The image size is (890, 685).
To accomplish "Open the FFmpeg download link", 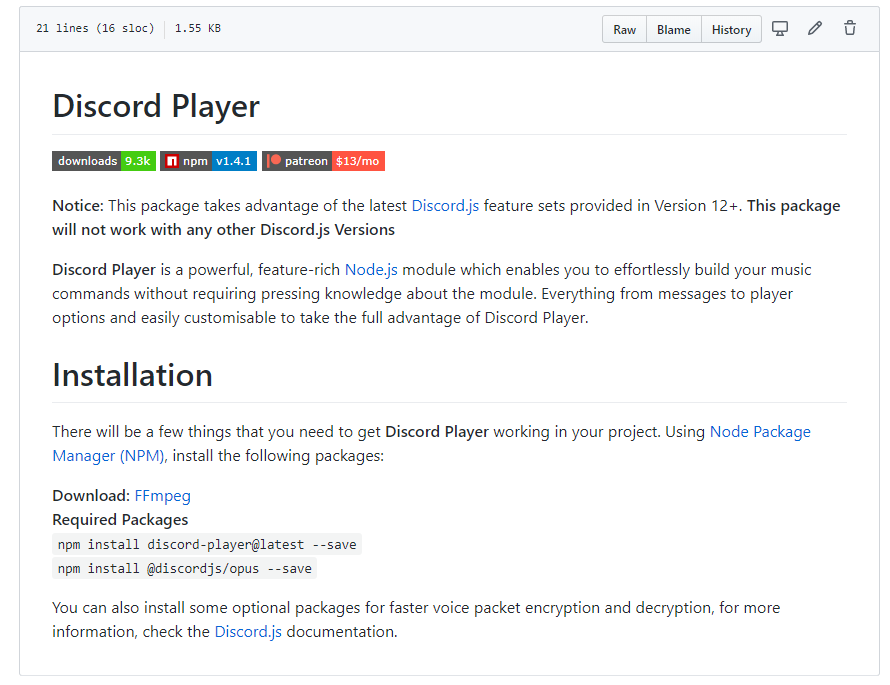I will (x=162, y=496).
